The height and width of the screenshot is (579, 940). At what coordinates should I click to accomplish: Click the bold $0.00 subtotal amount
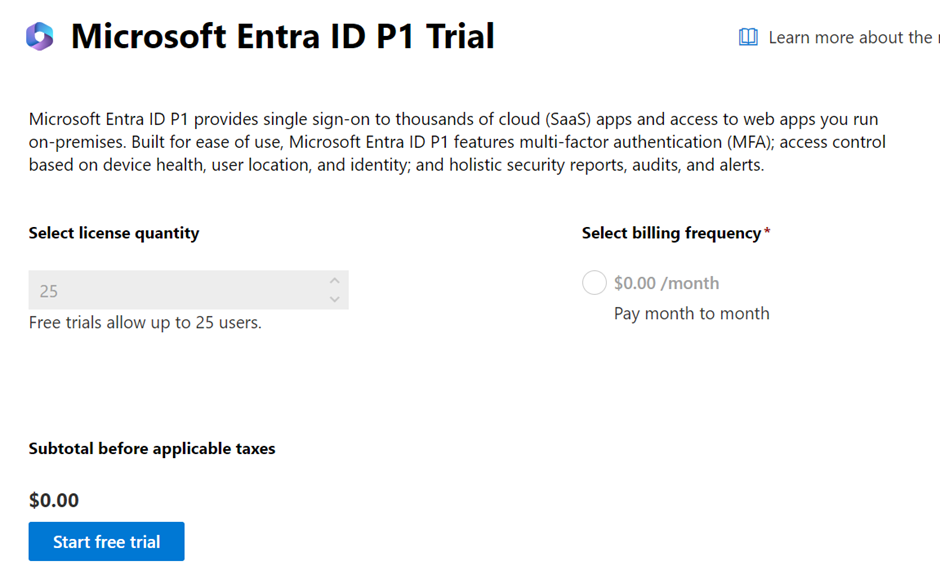click(x=54, y=500)
